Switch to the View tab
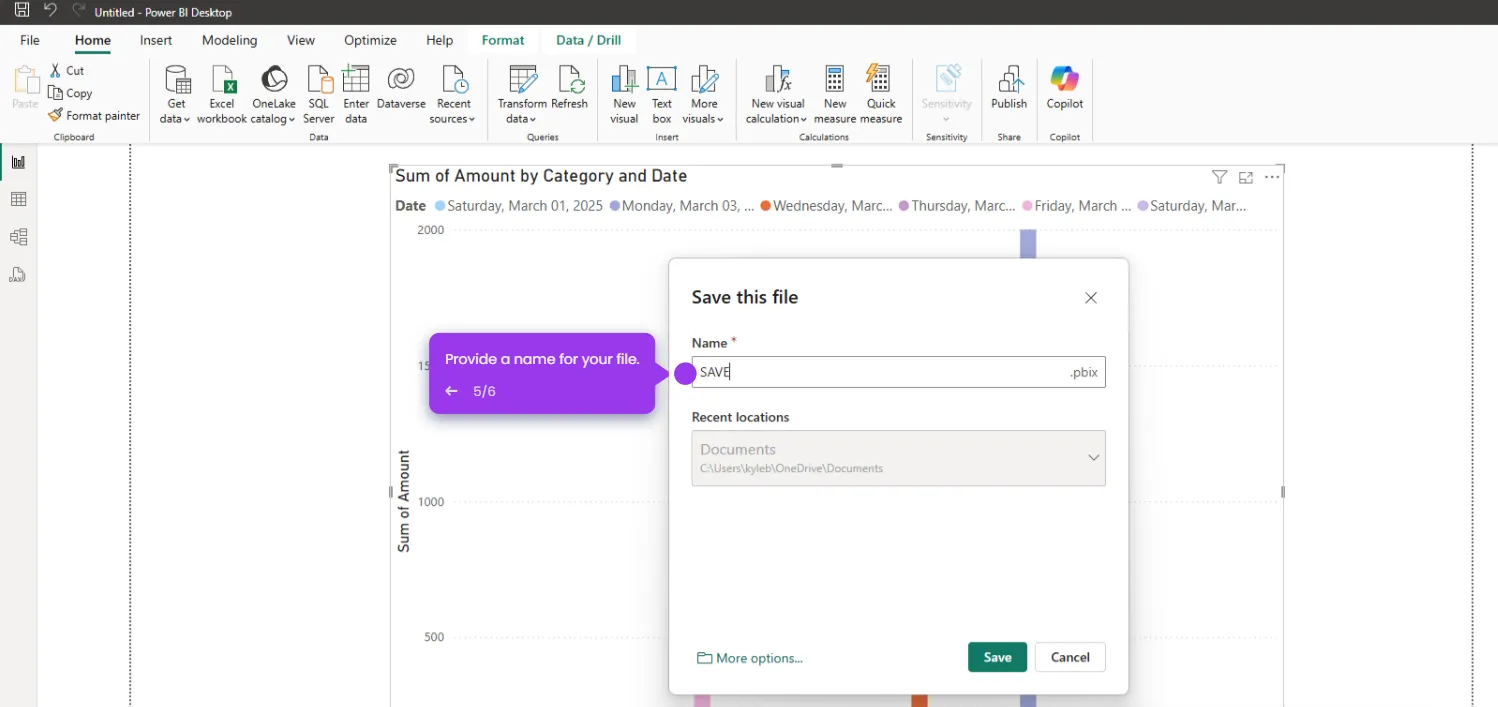 (301, 40)
